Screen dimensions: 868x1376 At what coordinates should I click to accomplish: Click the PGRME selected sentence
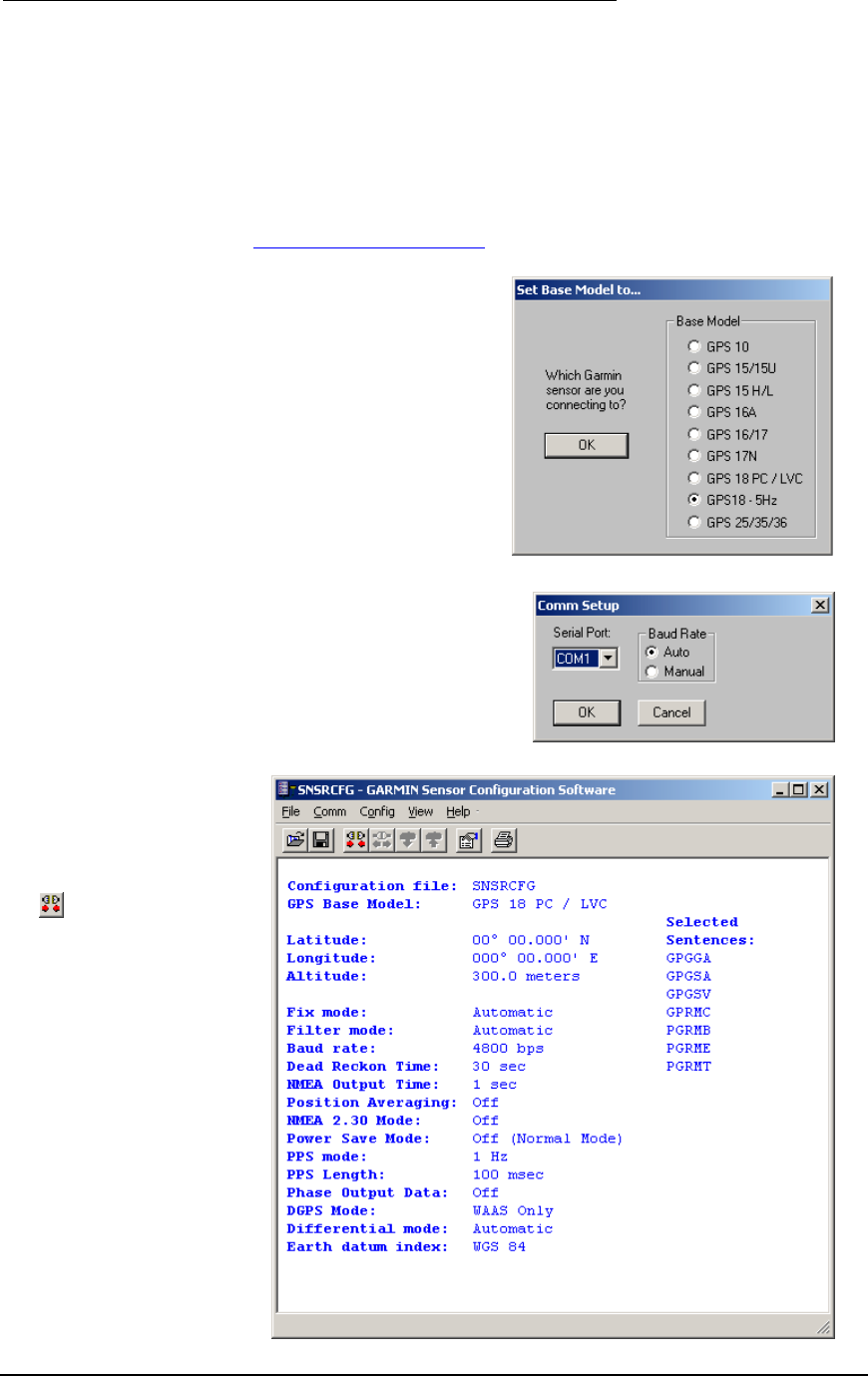(x=688, y=1048)
